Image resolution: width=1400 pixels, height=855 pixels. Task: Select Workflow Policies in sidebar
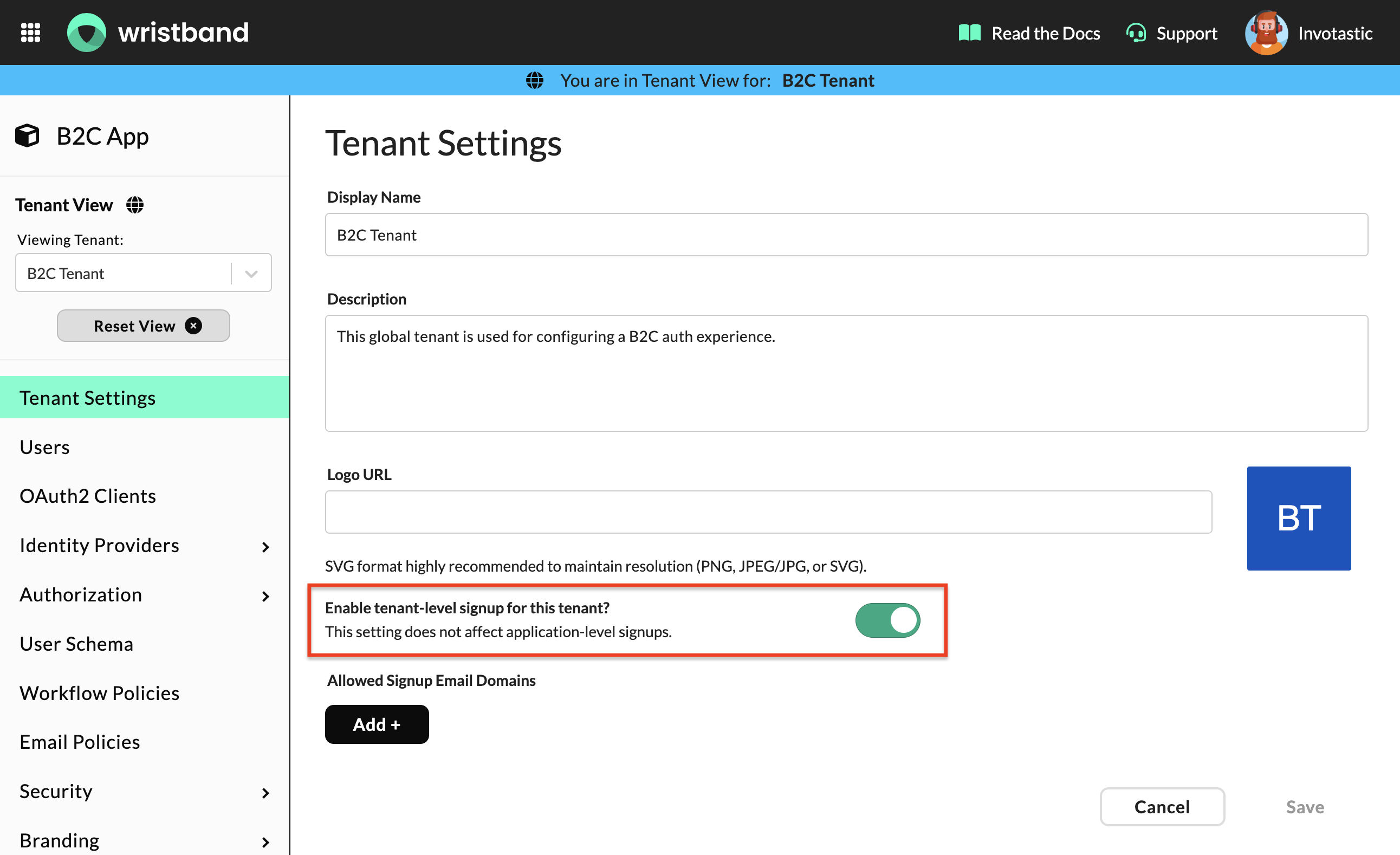pyautogui.click(x=100, y=692)
